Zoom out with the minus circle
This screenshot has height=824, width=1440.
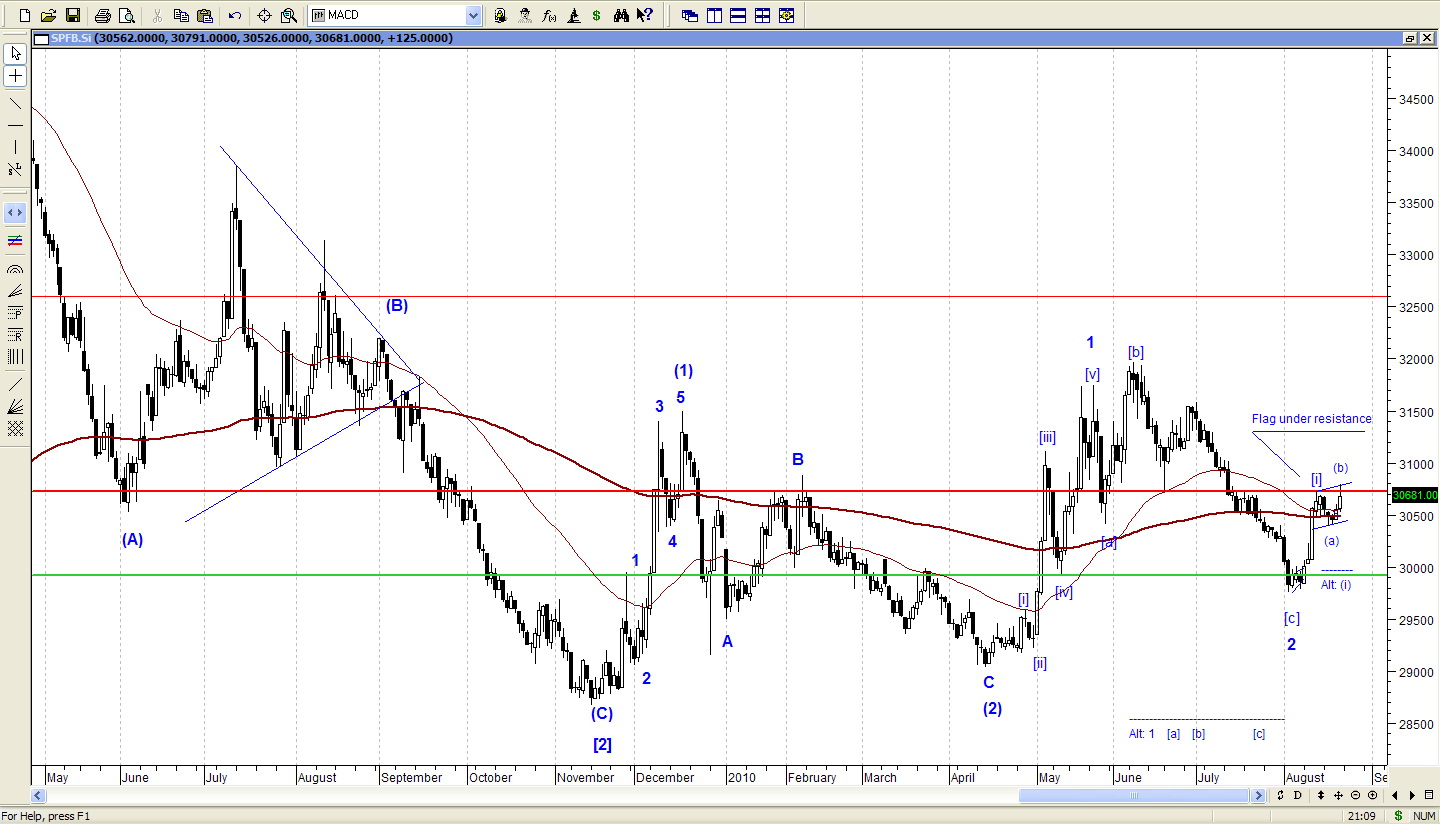tap(1356, 795)
